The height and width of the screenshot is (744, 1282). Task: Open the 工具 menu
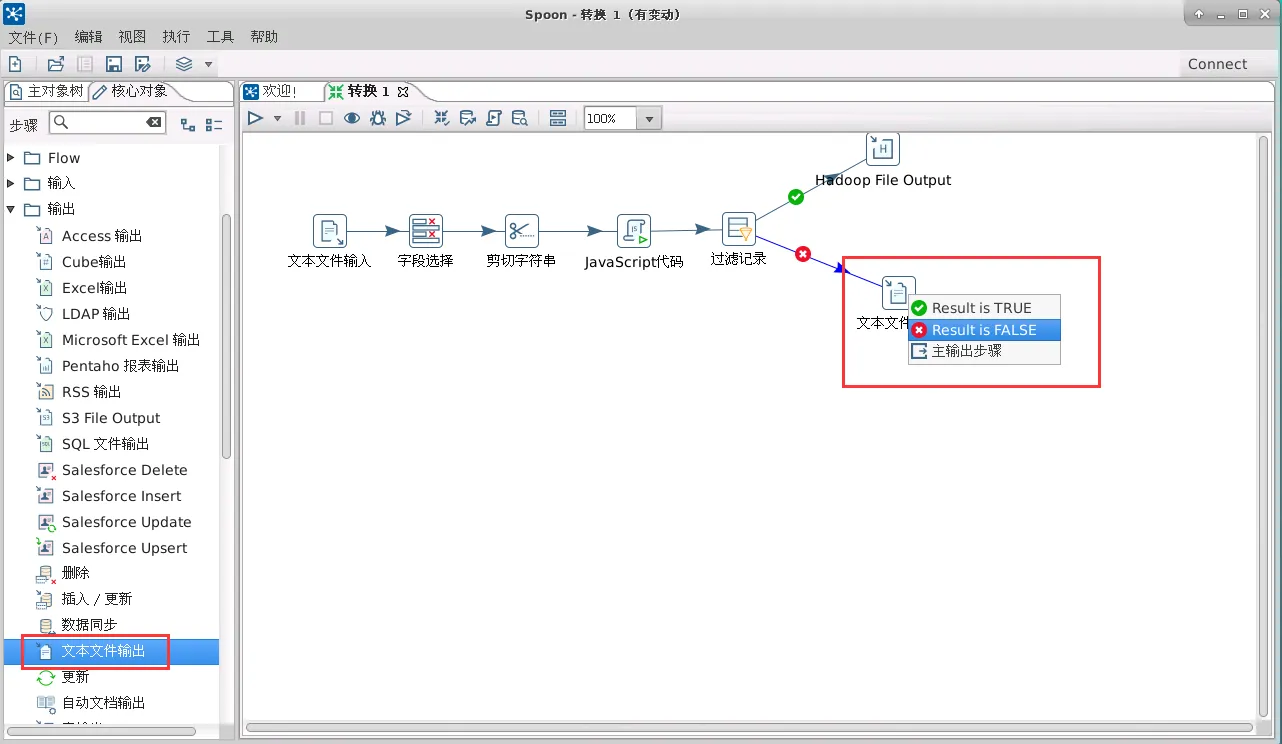pos(220,37)
